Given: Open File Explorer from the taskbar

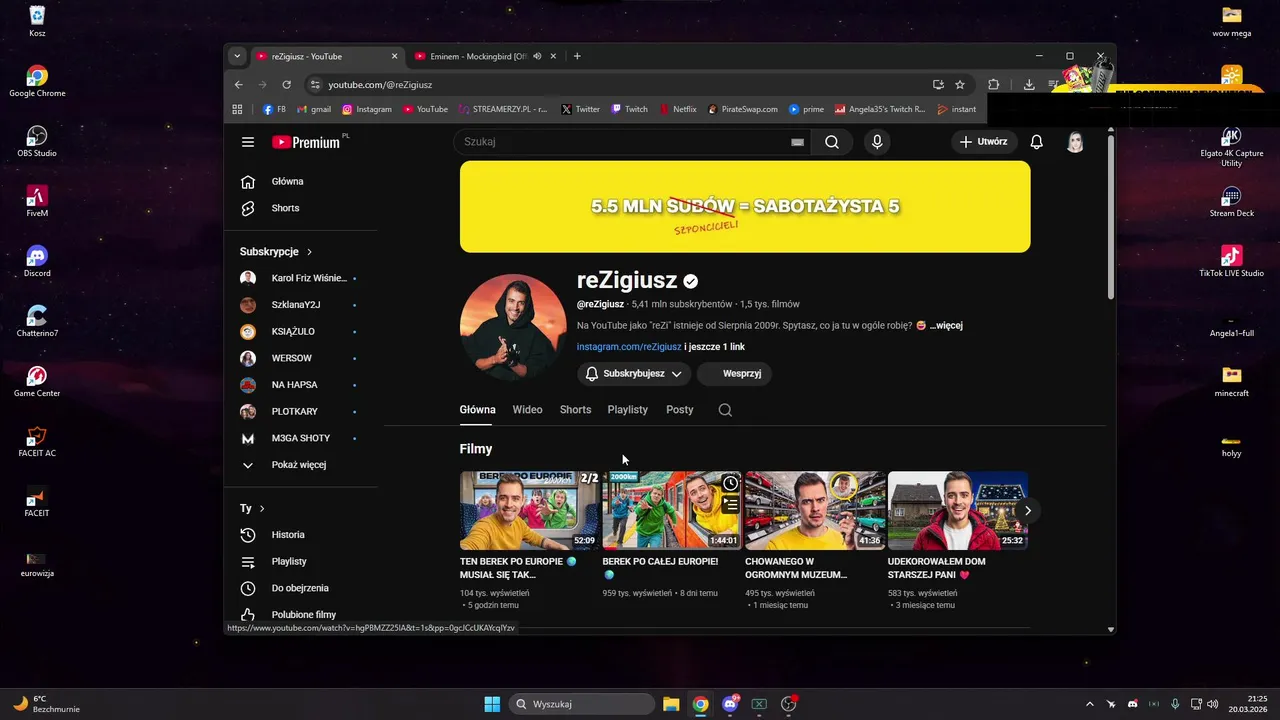Looking at the screenshot, I should pyautogui.click(x=670, y=704).
